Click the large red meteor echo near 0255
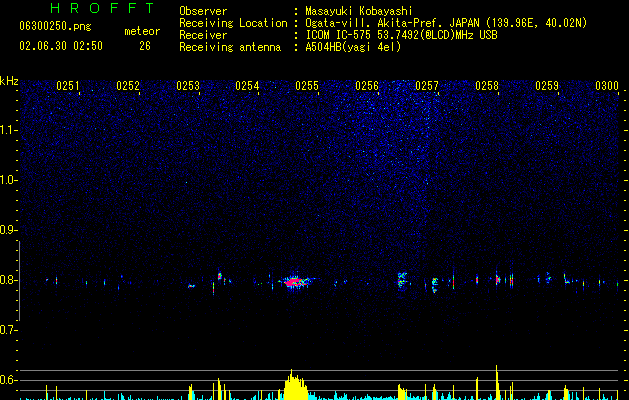This screenshot has width=629, height=400. coord(296,282)
